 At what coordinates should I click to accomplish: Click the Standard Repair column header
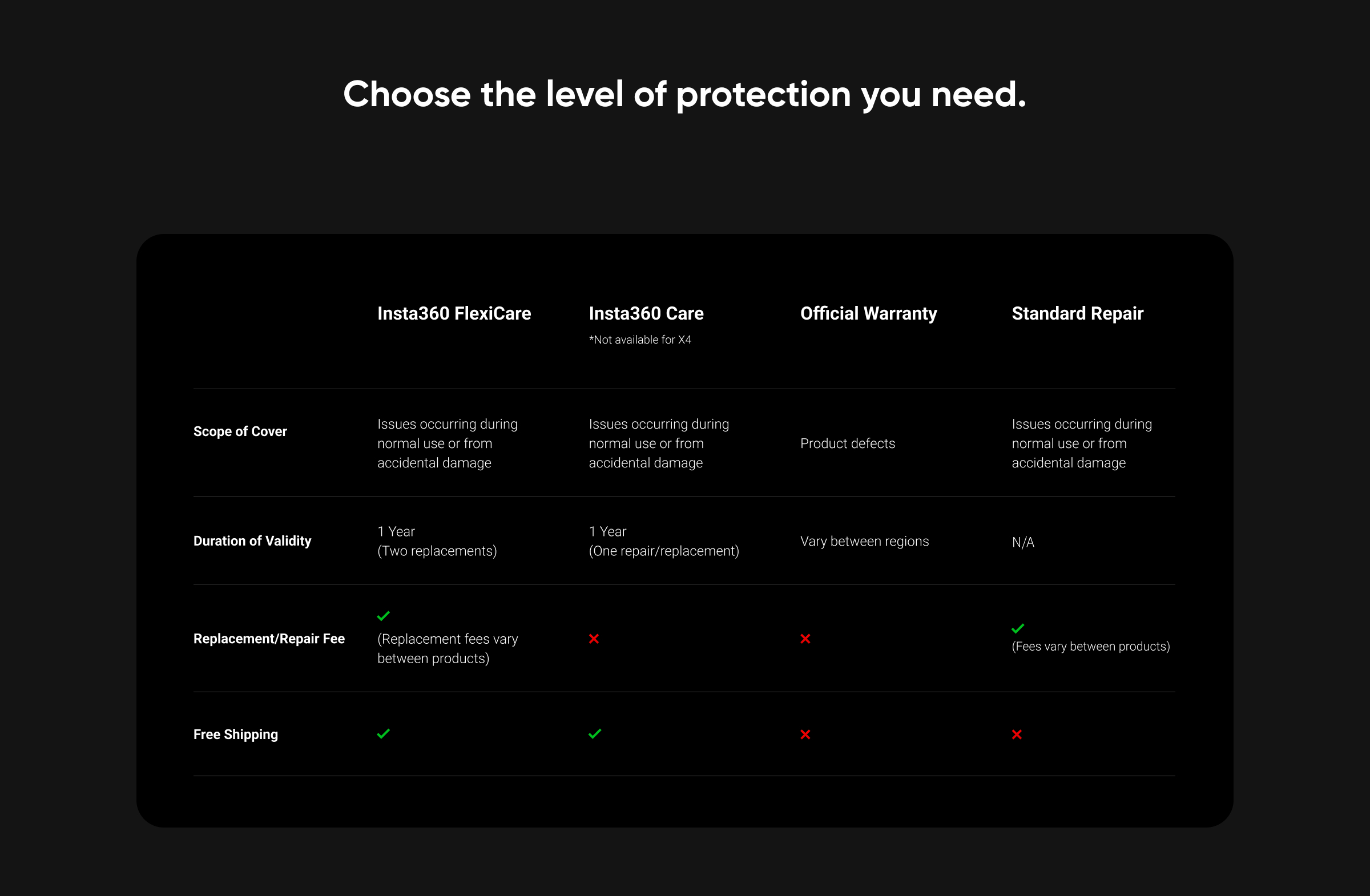1077,314
